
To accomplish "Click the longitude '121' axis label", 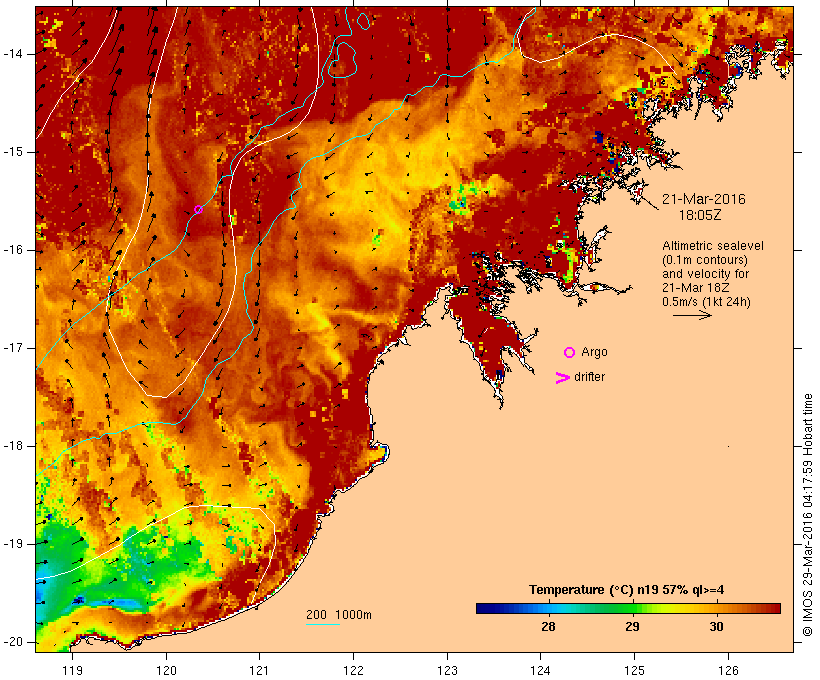I will (x=259, y=670).
